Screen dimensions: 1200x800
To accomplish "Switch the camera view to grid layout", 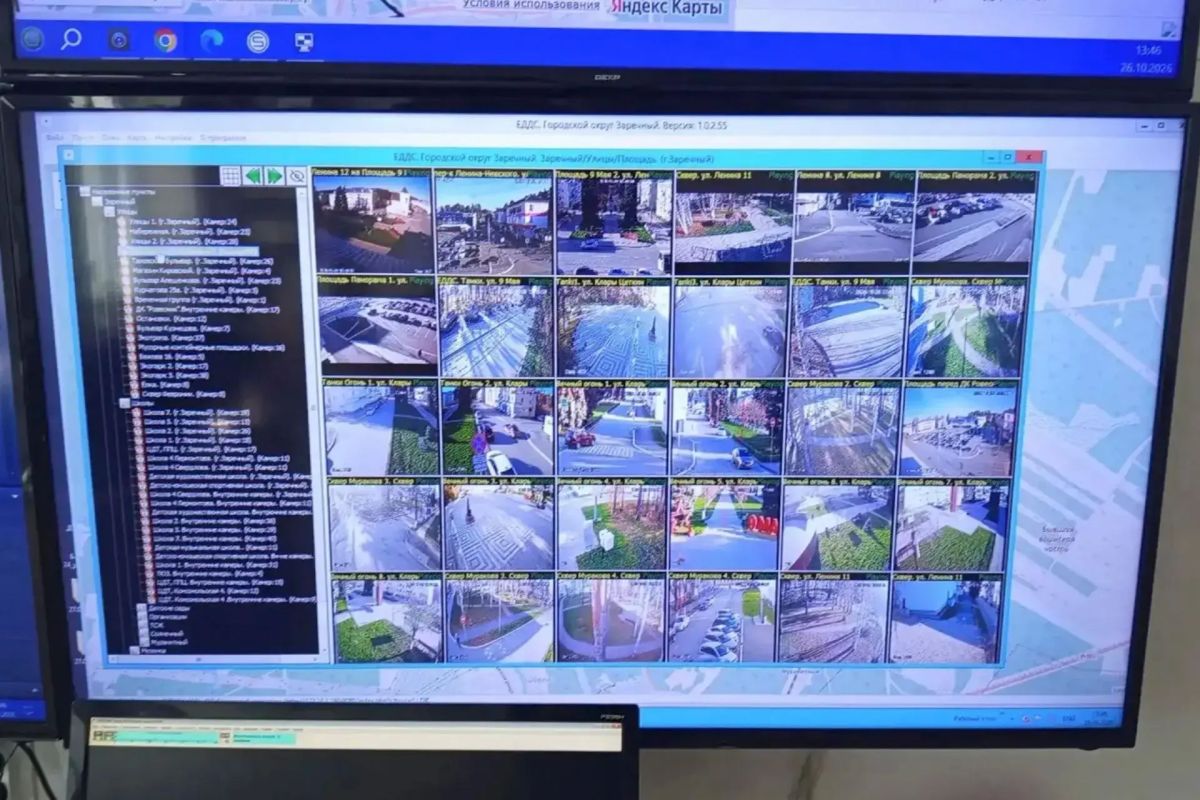I will tap(231, 176).
